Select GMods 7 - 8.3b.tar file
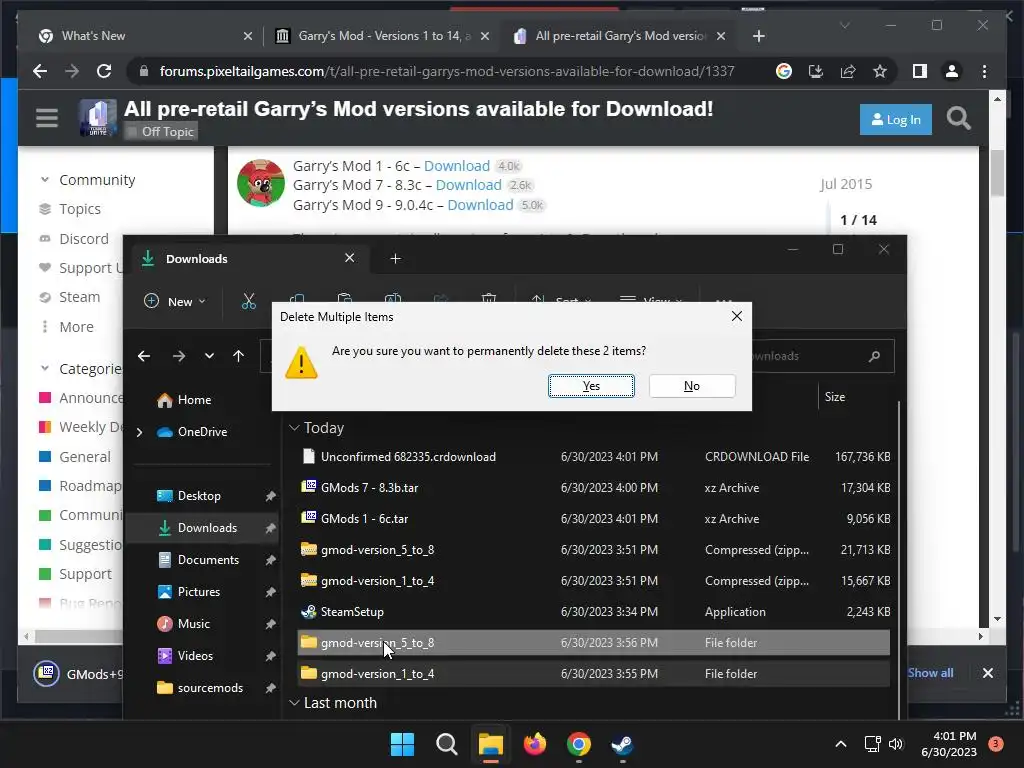 tap(593, 488)
